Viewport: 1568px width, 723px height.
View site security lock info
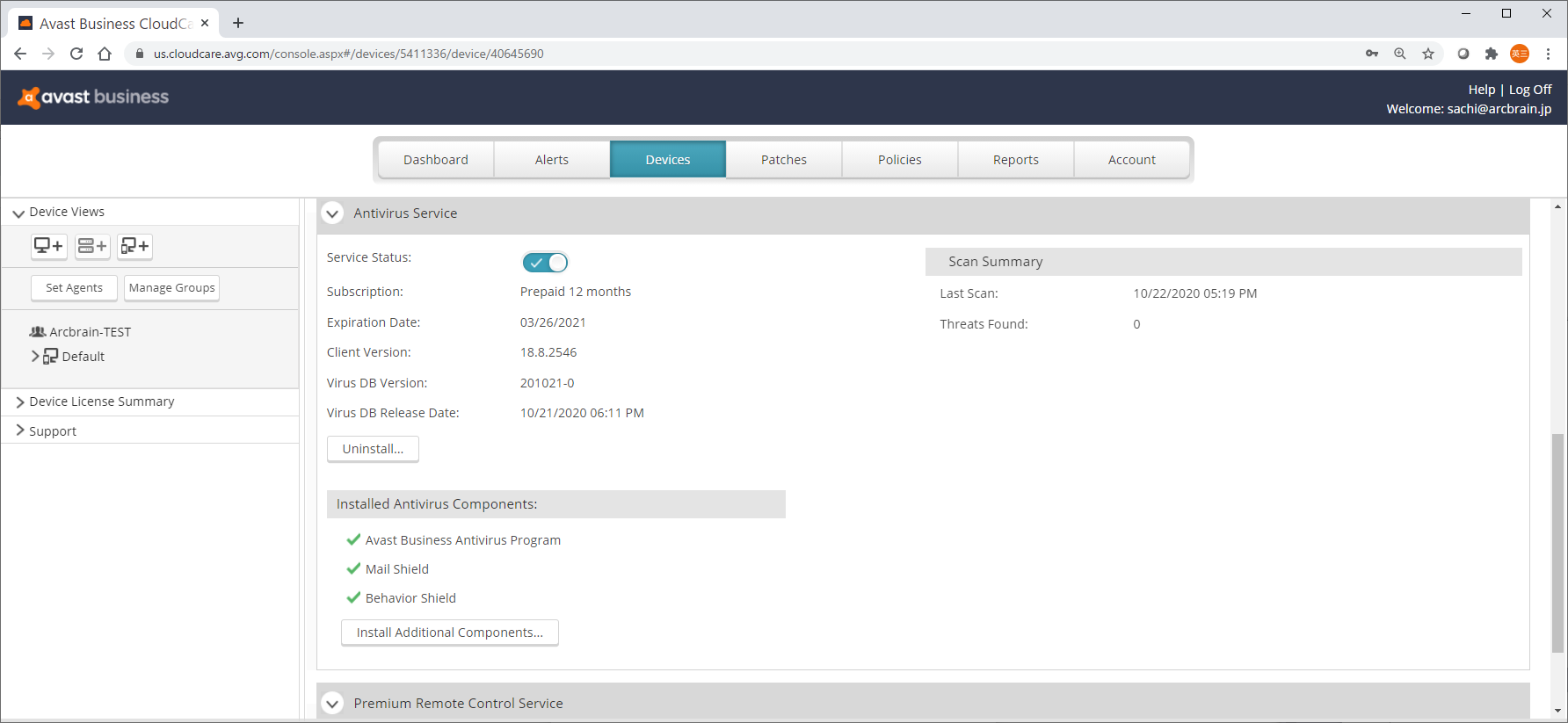(139, 54)
